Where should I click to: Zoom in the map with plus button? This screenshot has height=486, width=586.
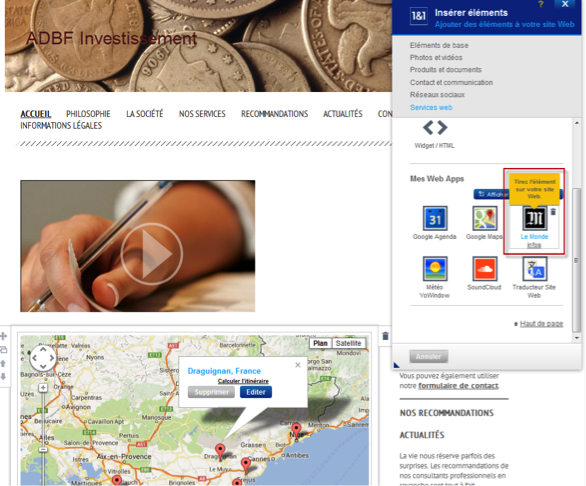pos(43,388)
